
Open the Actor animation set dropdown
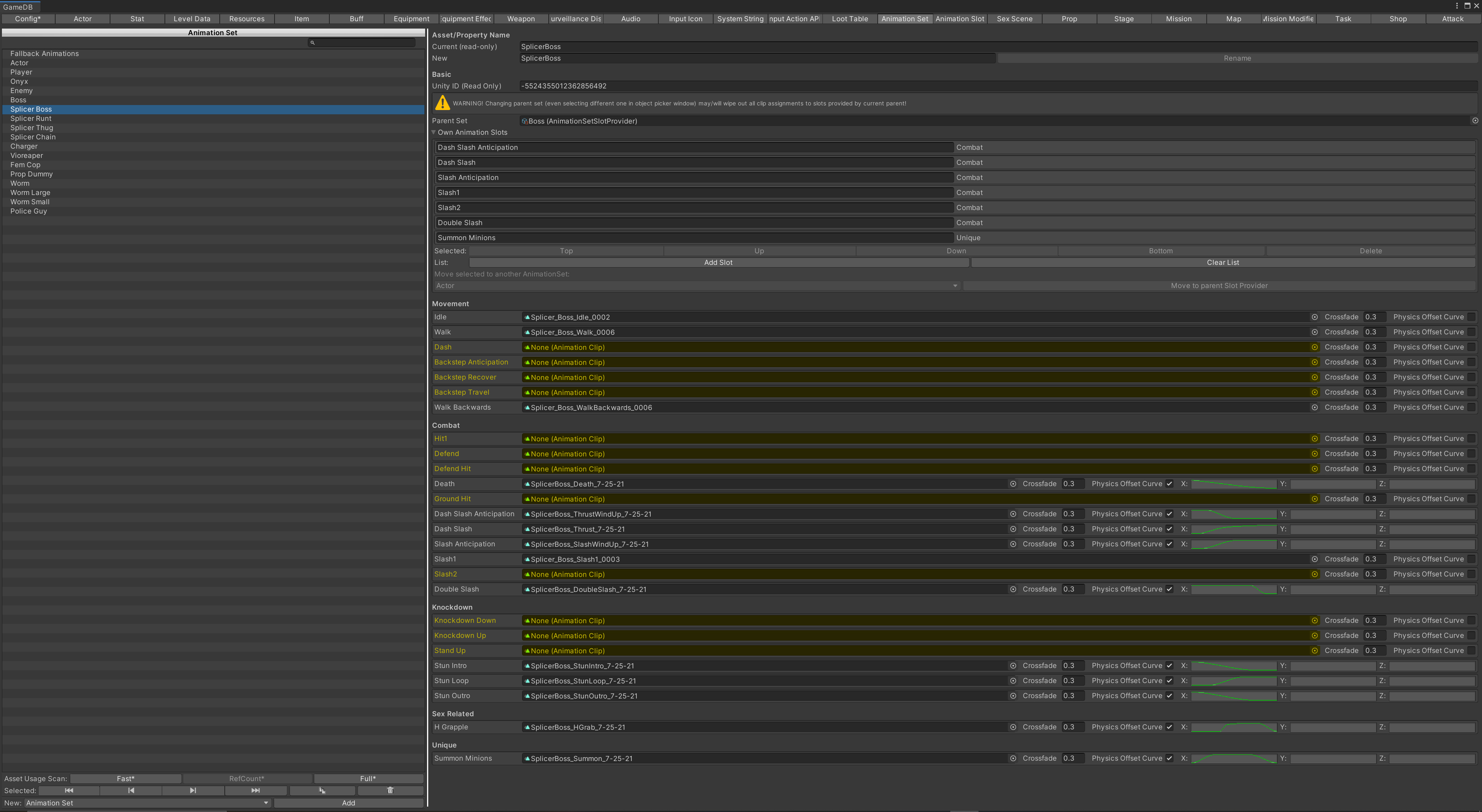[696, 285]
